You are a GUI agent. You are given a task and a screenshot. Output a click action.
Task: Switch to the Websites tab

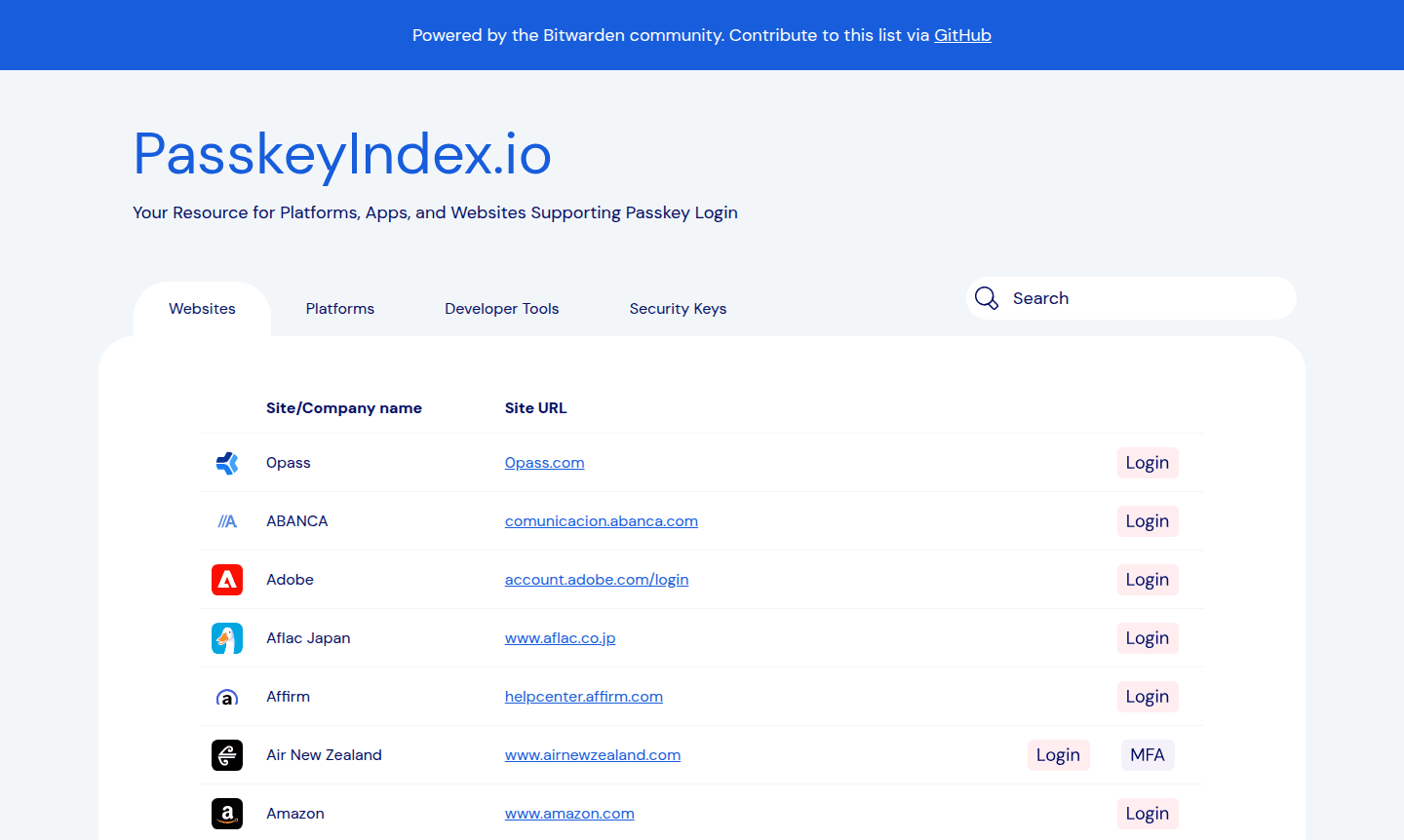(202, 308)
